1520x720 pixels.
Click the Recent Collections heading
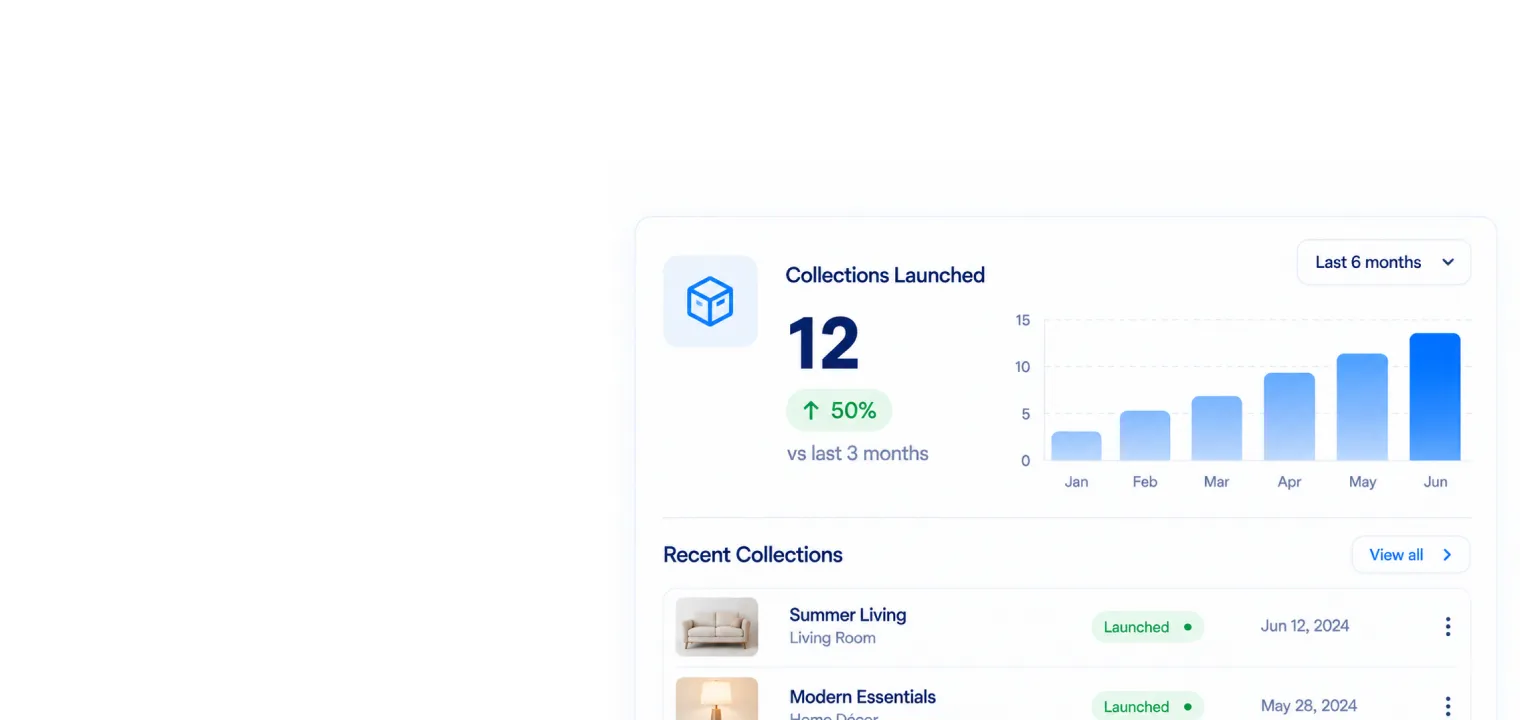pyautogui.click(x=753, y=555)
